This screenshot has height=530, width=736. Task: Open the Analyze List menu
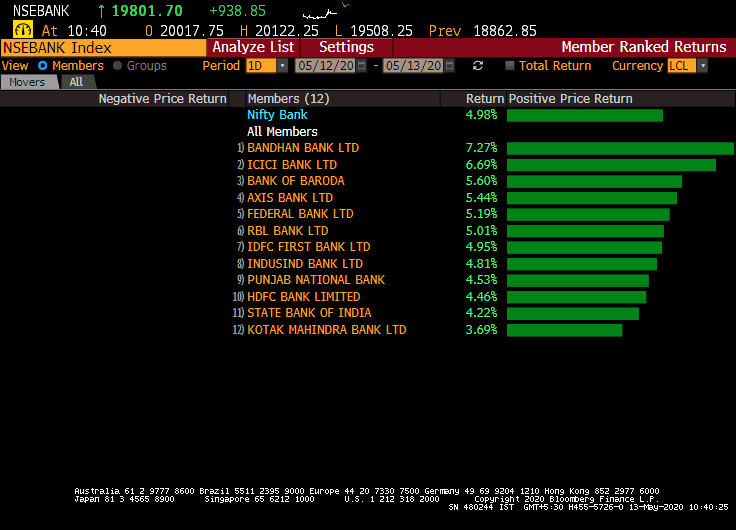click(x=253, y=47)
